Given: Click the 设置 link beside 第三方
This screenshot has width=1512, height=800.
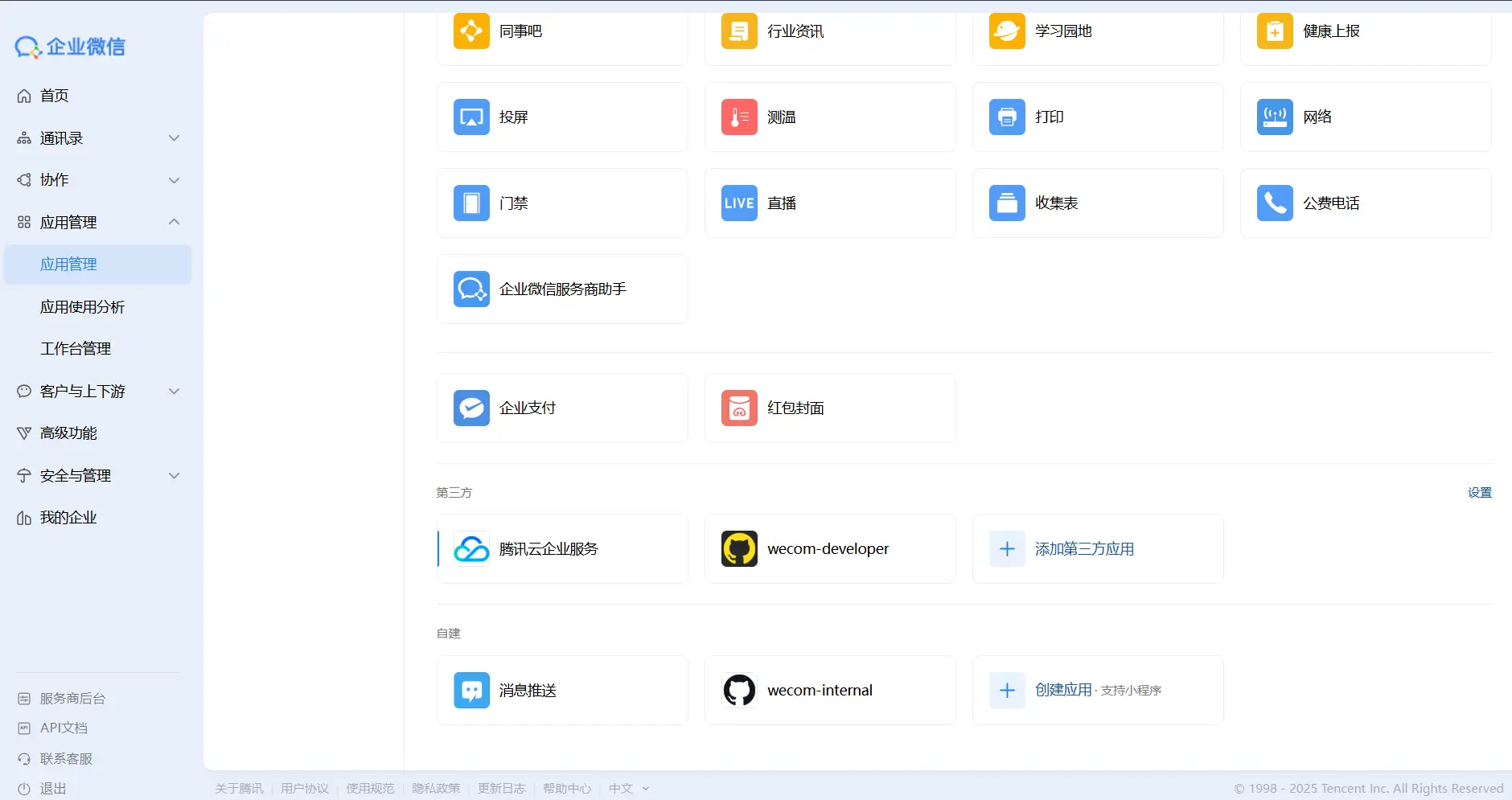Looking at the screenshot, I should (x=1479, y=493).
